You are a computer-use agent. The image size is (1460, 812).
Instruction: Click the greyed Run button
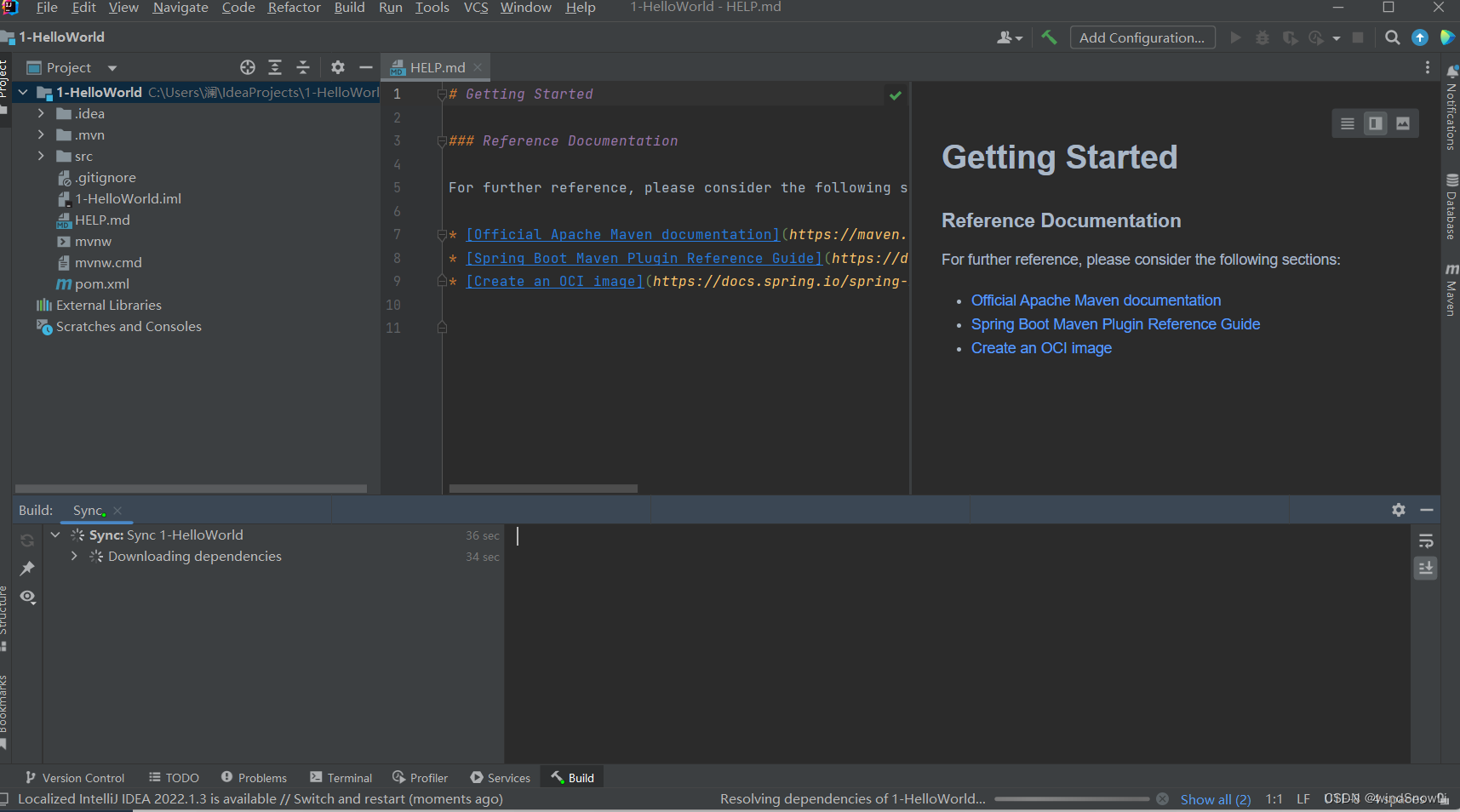[x=1235, y=37]
